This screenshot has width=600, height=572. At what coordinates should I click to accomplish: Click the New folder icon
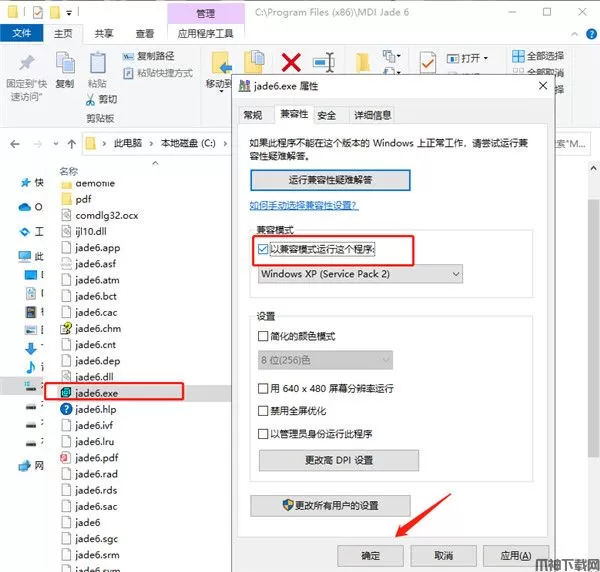click(x=362, y=62)
